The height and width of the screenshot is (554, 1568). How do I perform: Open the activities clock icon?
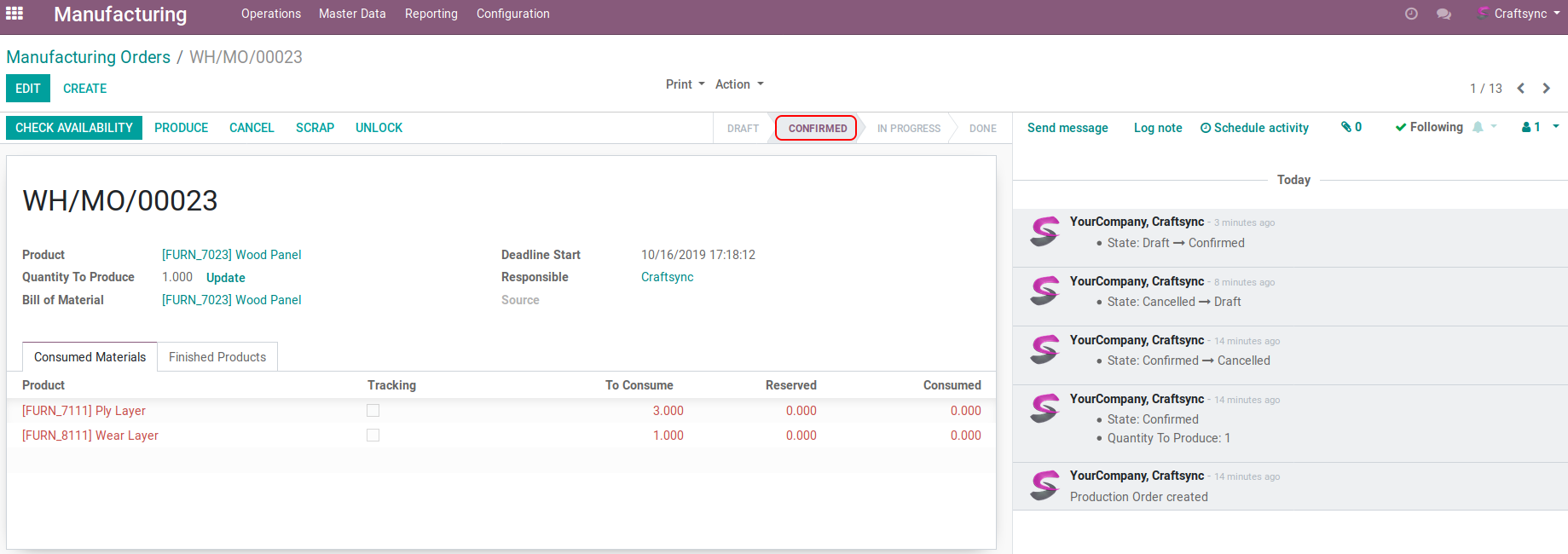1411,14
